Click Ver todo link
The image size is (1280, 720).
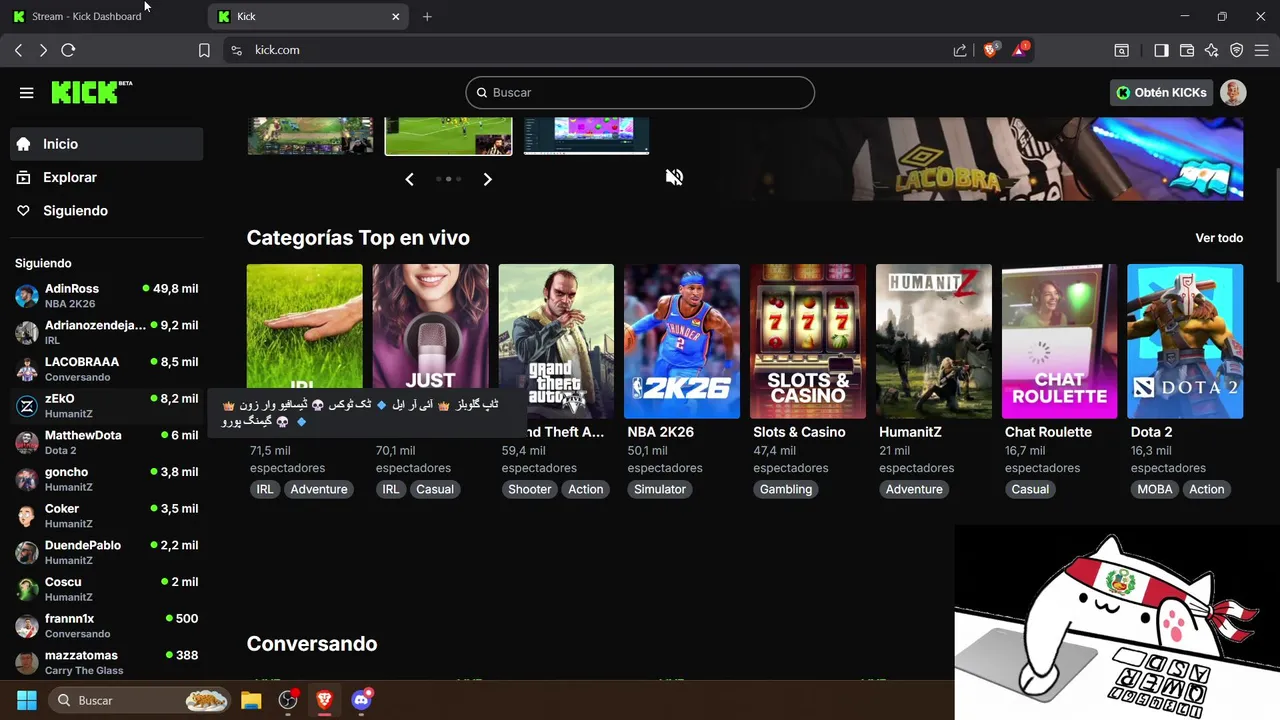coord(1219,238)
